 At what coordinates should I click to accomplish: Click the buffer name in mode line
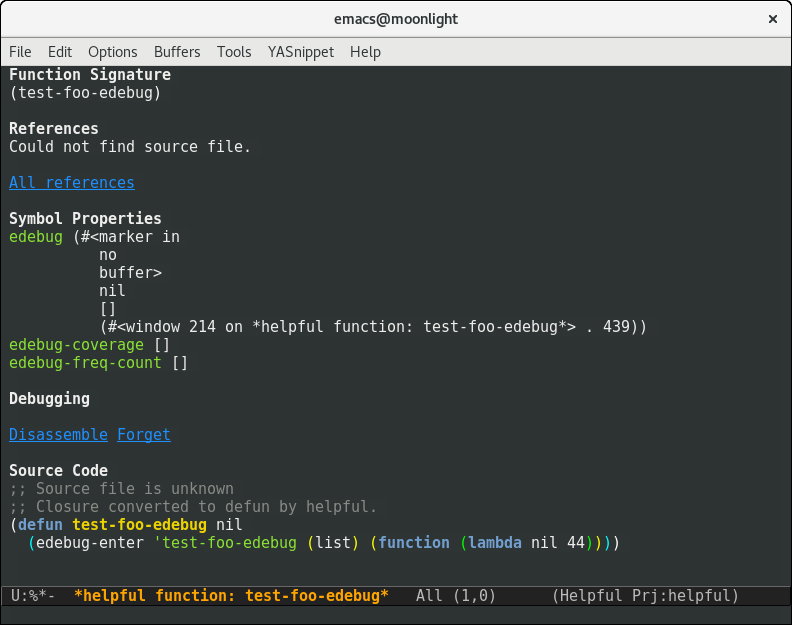[x=231, y=596]
